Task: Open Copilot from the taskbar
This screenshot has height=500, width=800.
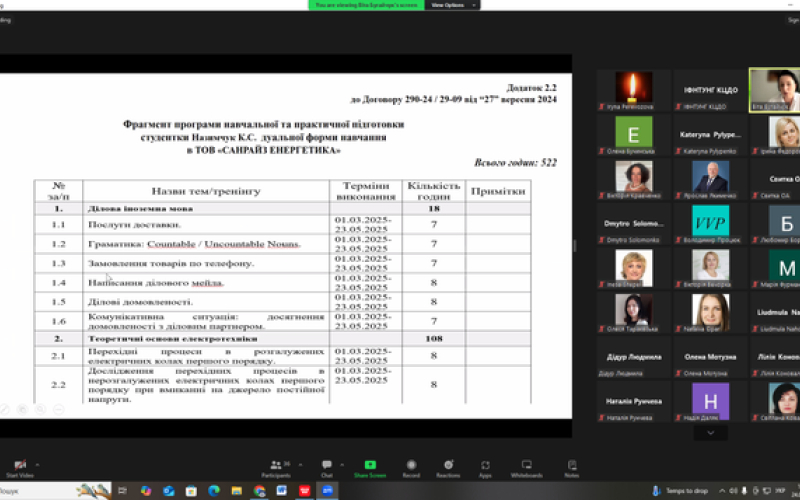Action: [146, 491]
